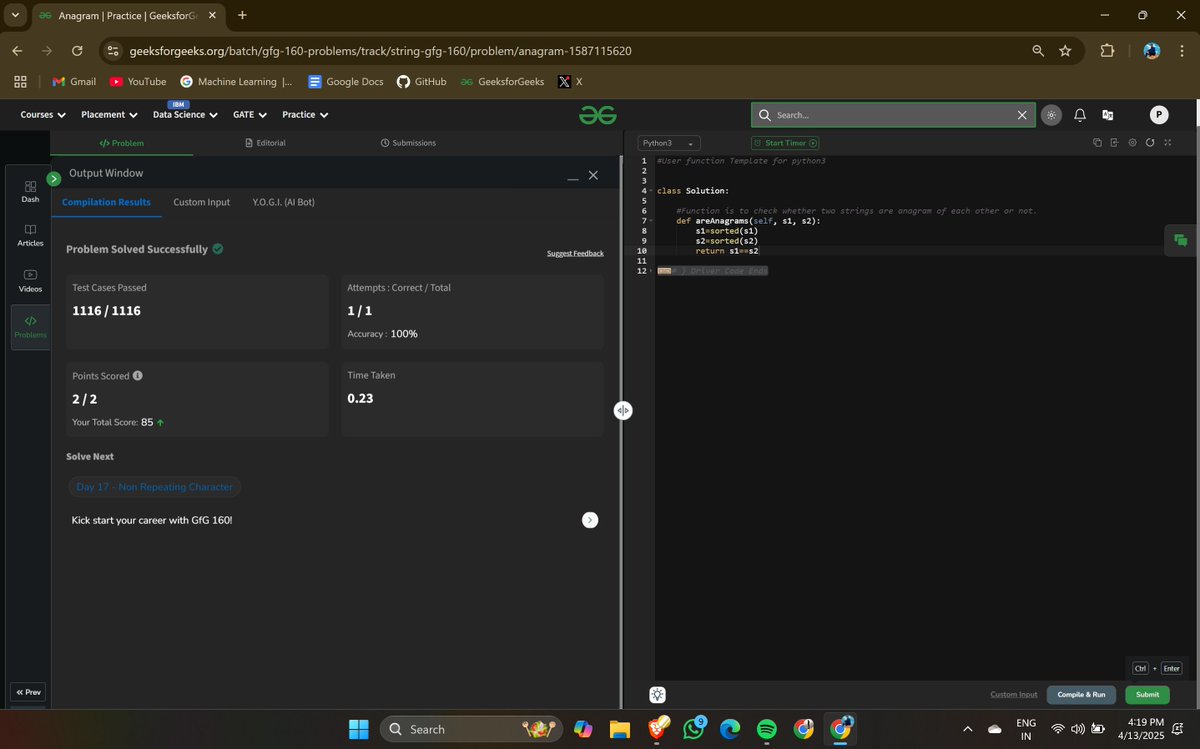Open a new browser tab
This screenshot has height=749, width=1200.
(242, 15)
